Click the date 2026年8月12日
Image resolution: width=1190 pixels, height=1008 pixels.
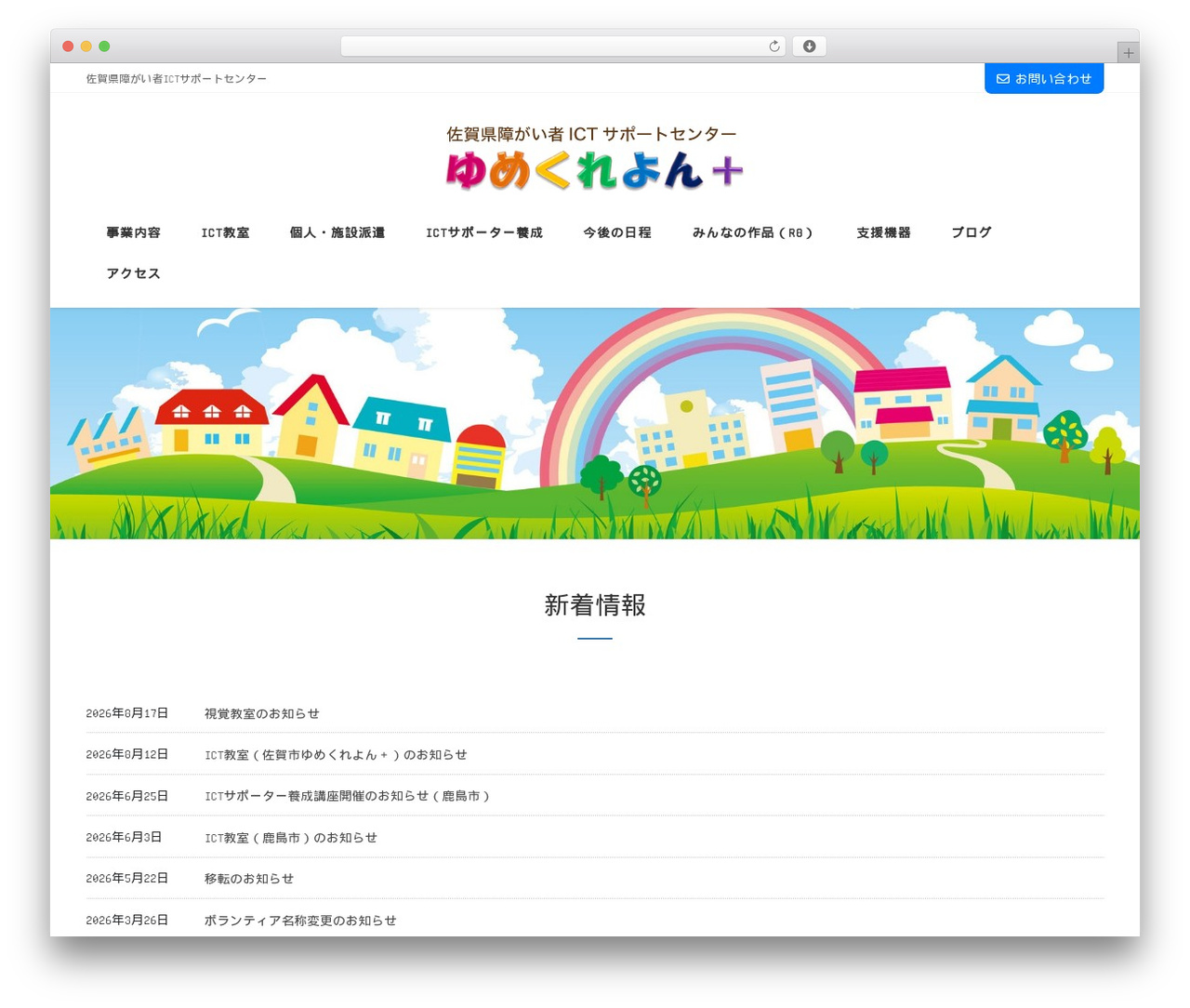click(127, 755)
